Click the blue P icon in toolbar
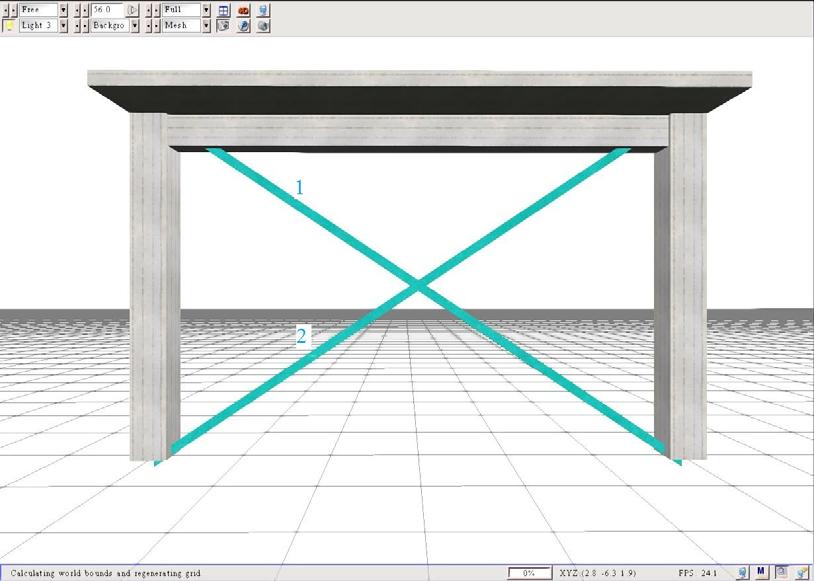 coord(243,25)
